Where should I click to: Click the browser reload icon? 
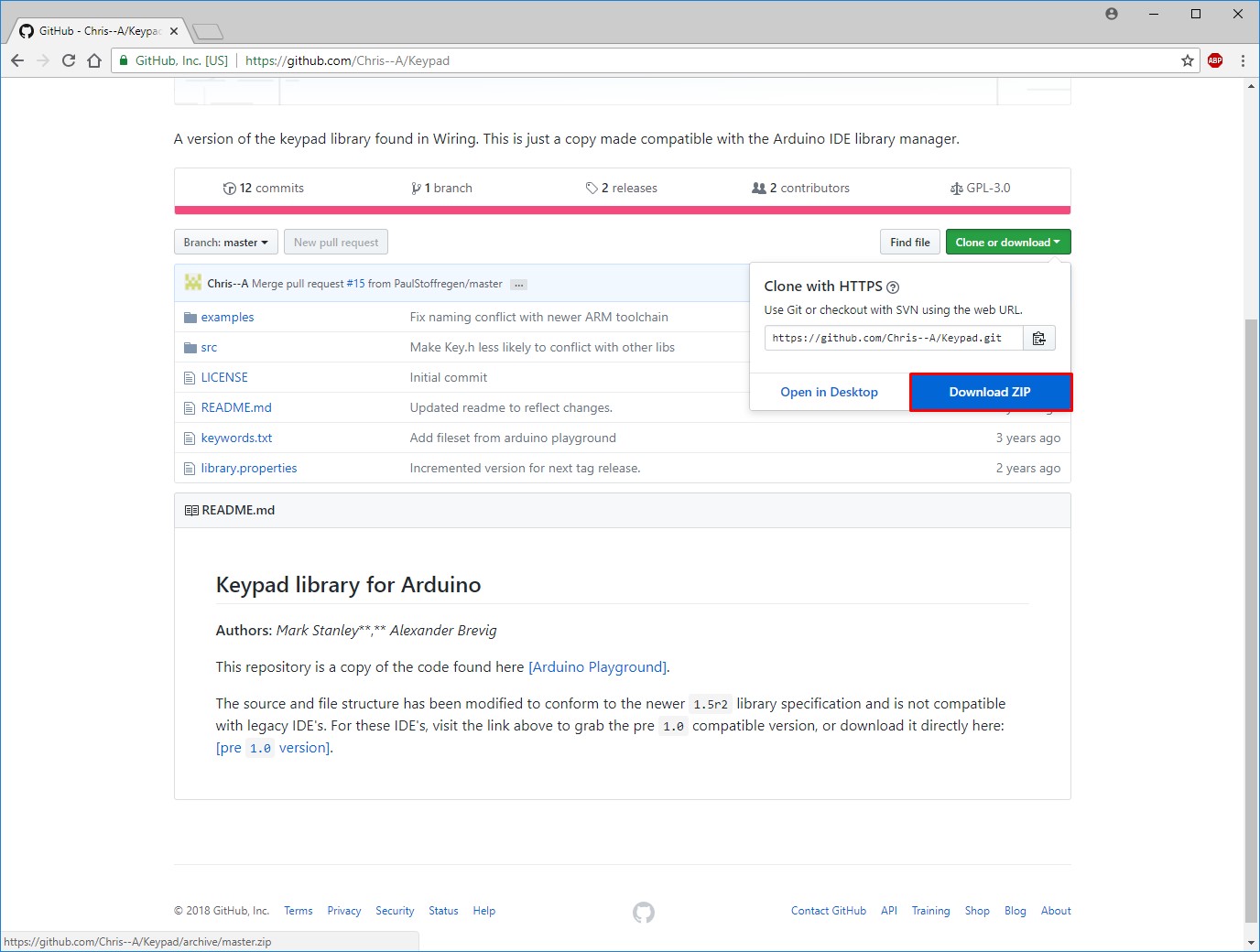69,60
